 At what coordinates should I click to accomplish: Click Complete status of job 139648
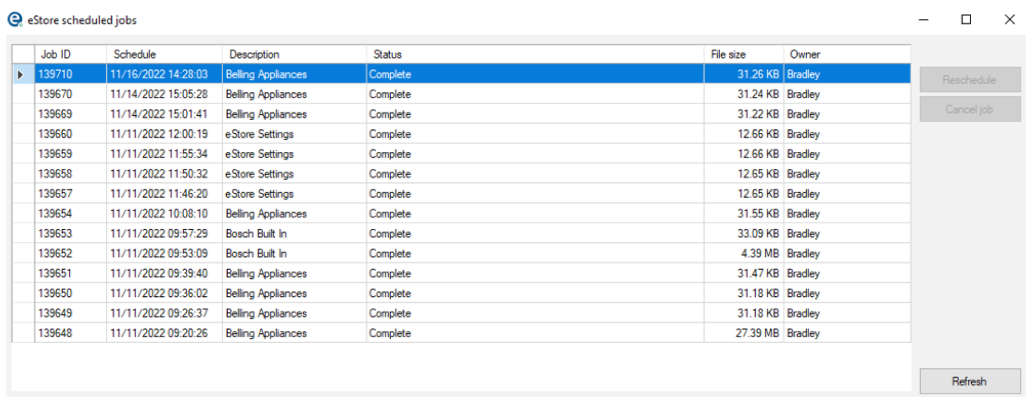click(x=535, y=333)
